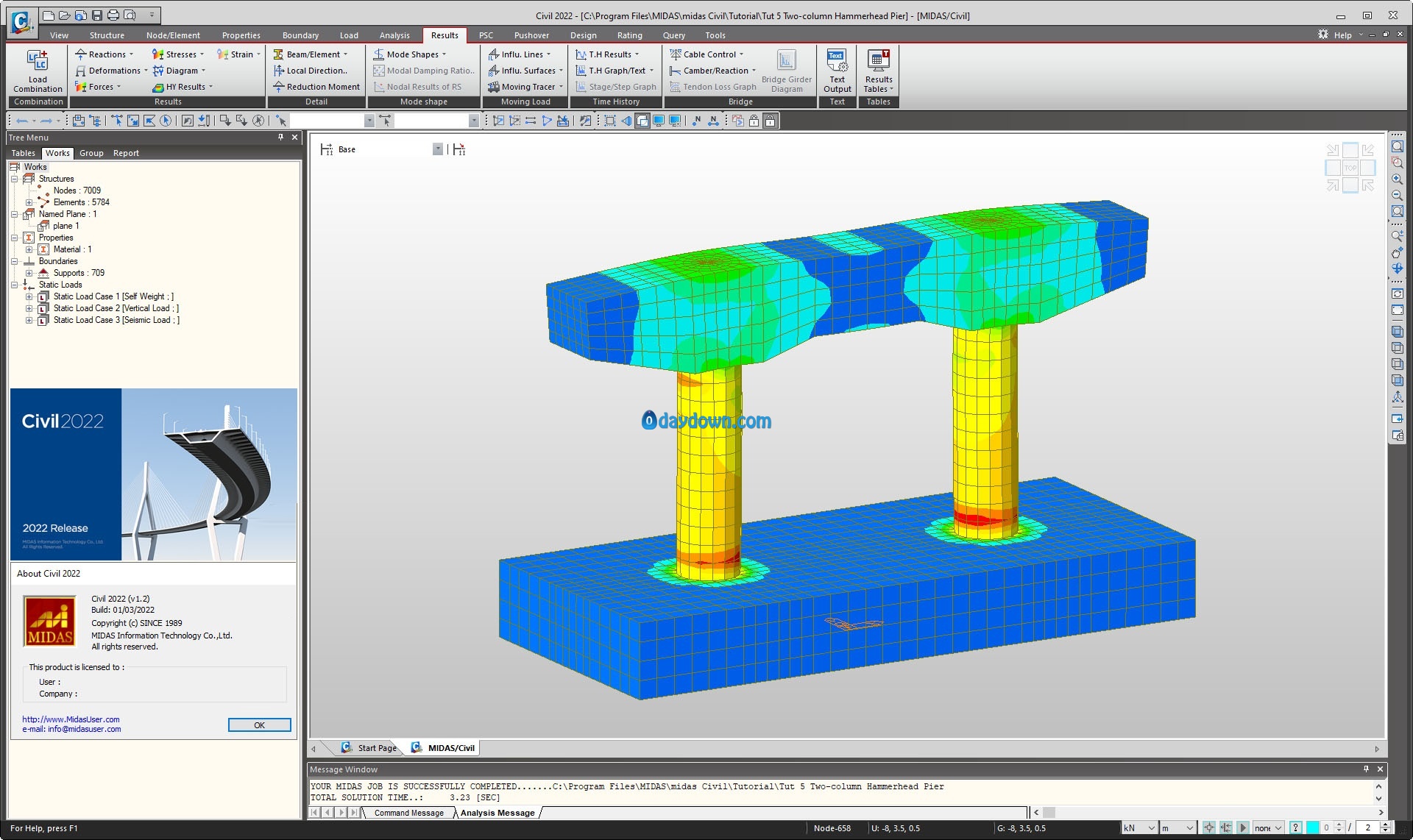Open the Load Combination tool

coord(38,71)
